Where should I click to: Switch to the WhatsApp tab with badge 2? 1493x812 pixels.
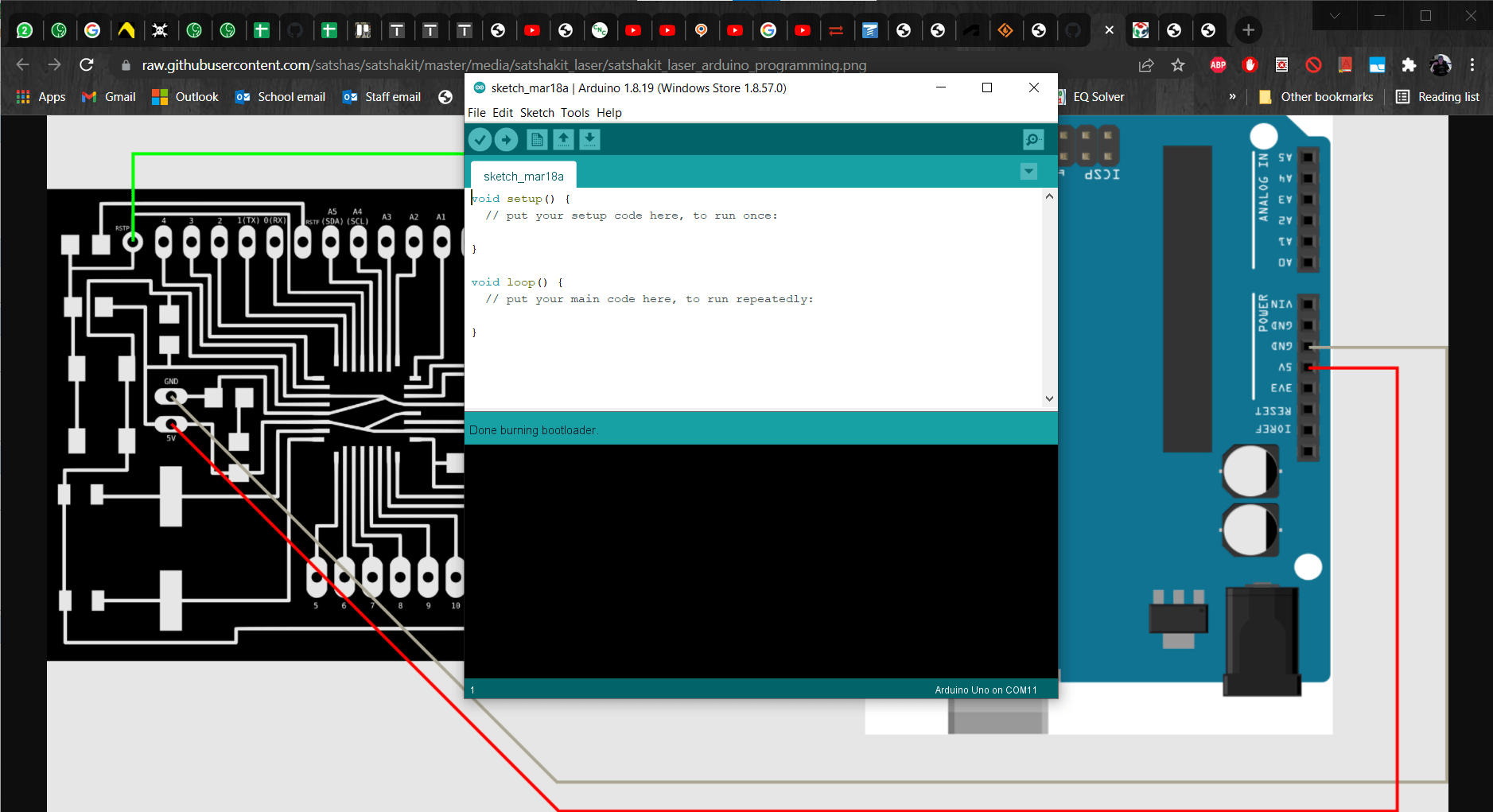[25, 30]
